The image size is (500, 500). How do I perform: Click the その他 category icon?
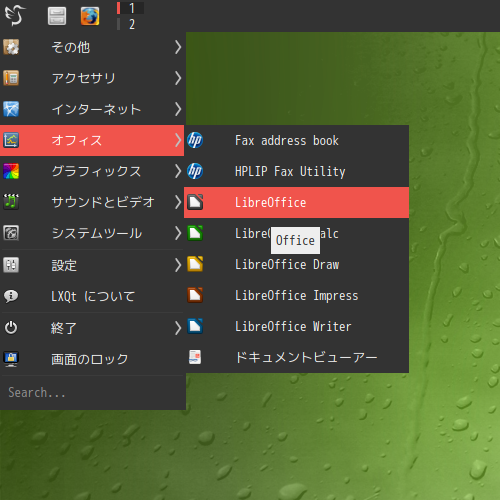point(11,47)
